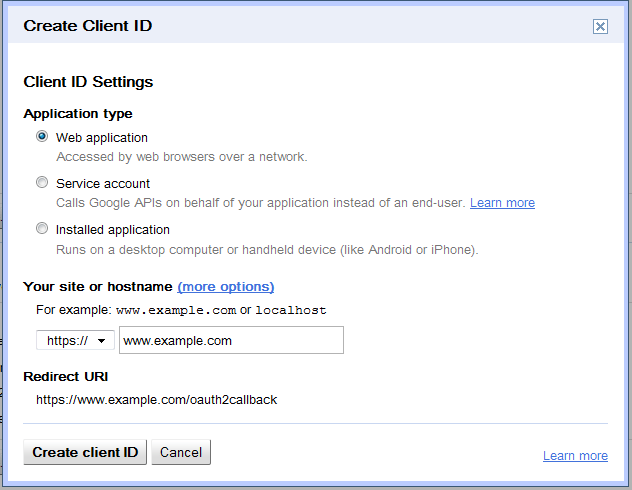Click the Cancel button

click(181, 452)
